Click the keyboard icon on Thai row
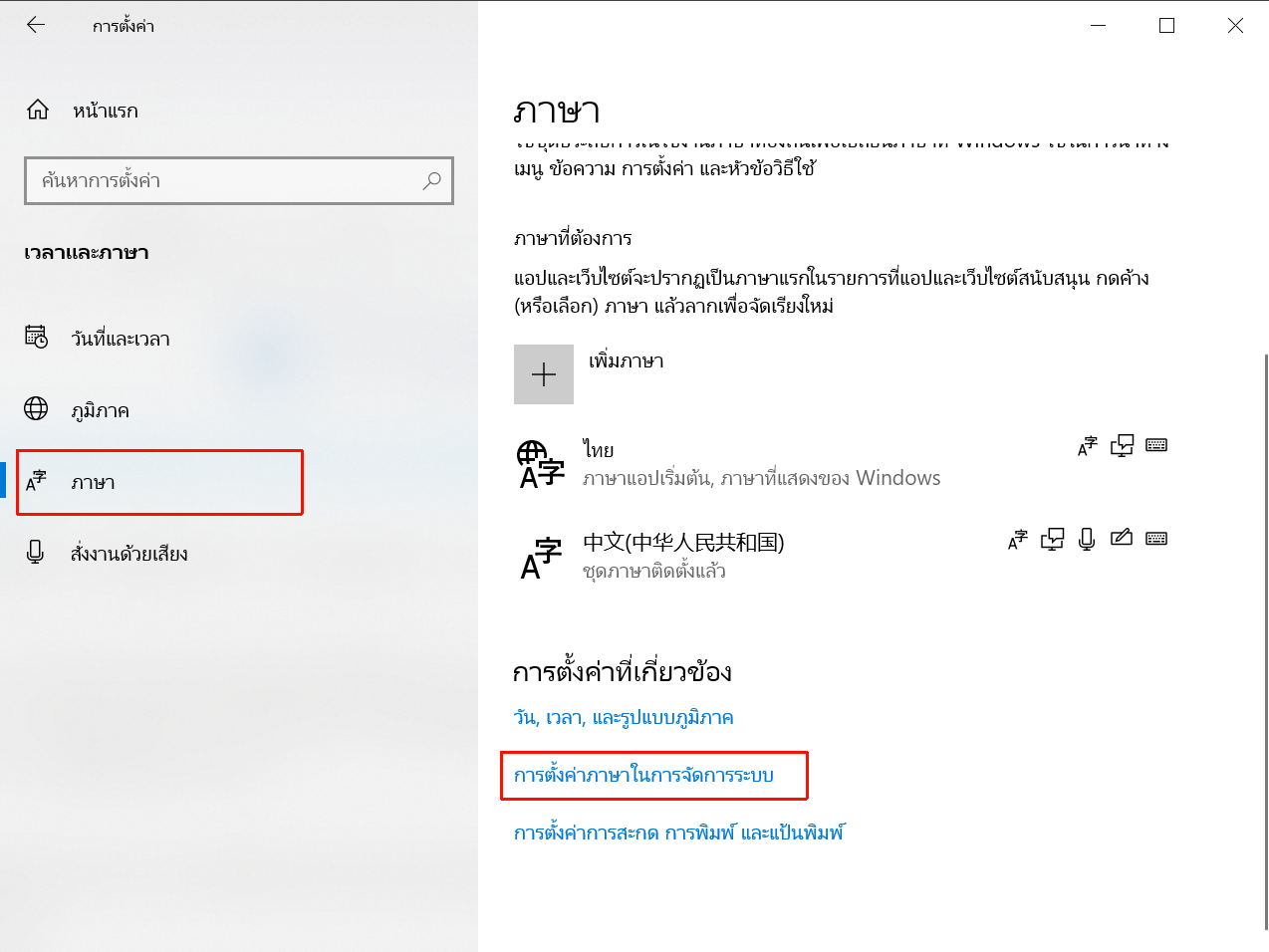The width and height of the screenshot is (1269, 952). click(1156, 445)
